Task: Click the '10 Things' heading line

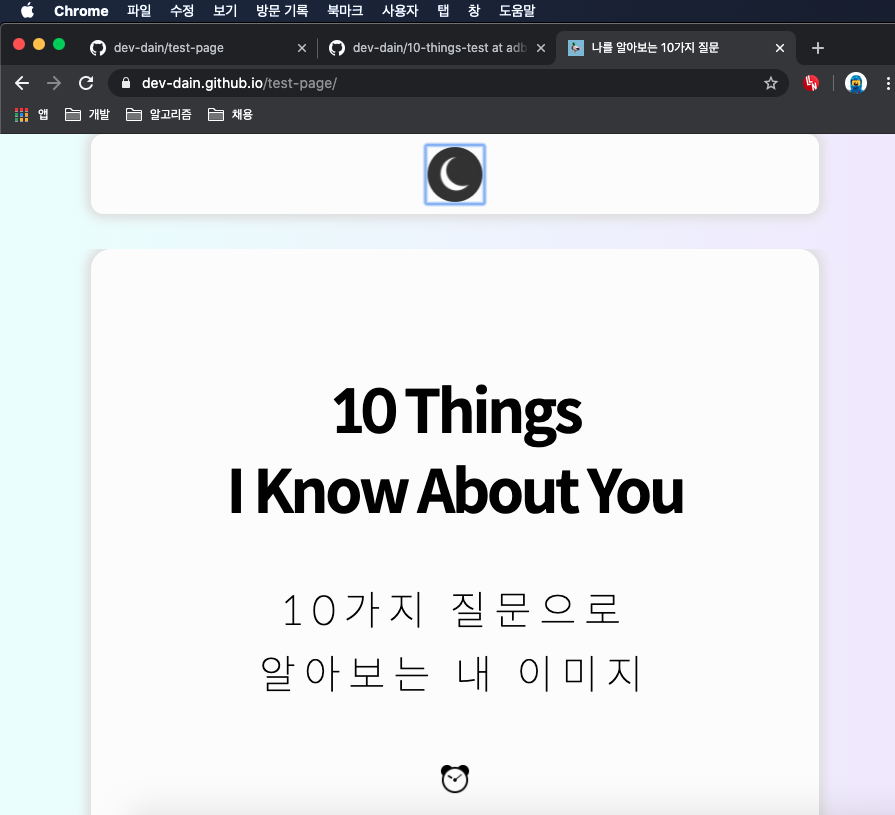Action: coord(457,413)
